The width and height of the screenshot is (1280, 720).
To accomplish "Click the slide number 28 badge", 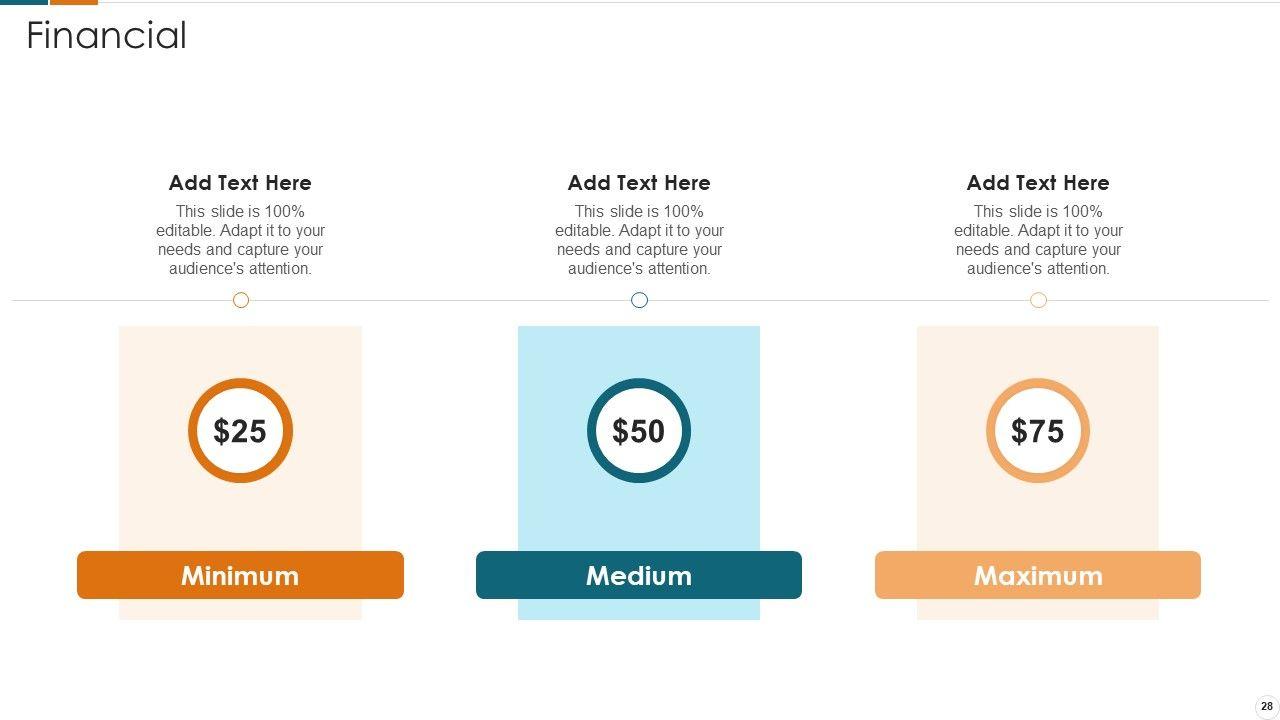I will [x=1267, y=706].
